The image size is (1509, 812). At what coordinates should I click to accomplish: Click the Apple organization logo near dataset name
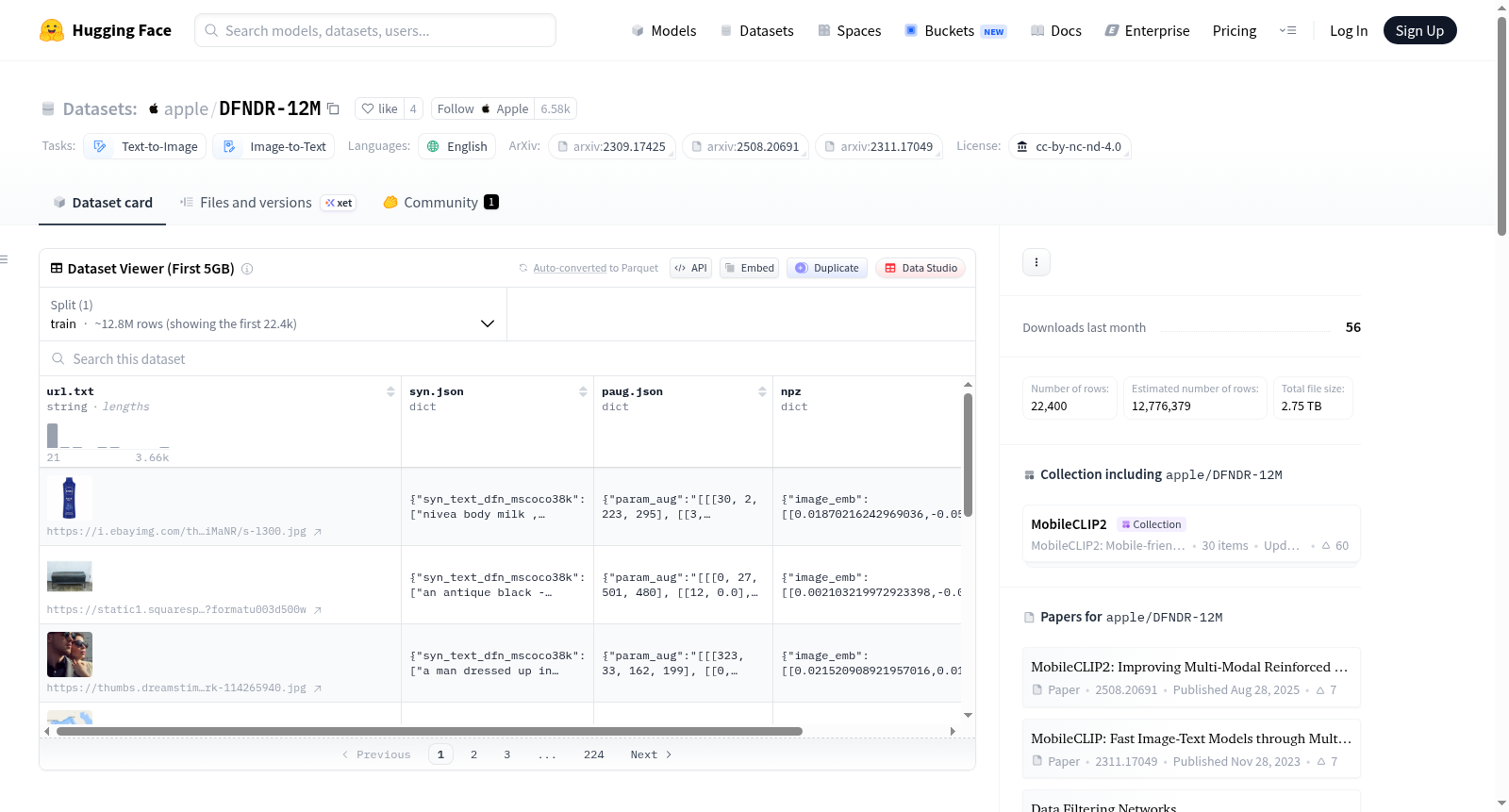[x=154, y=108]
